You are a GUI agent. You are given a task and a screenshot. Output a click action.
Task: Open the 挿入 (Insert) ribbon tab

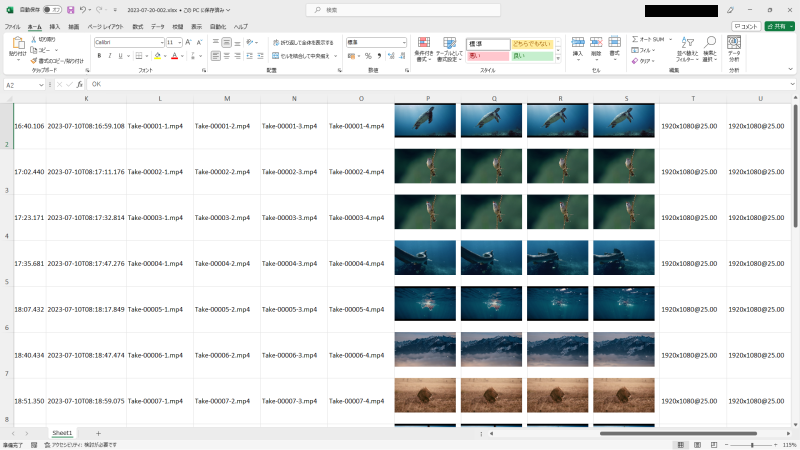pos(55,27)
